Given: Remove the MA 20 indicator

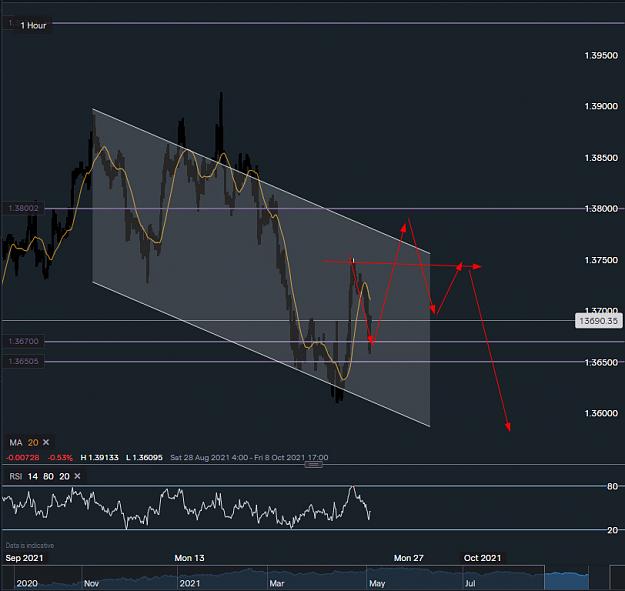Looking at the screenshot, I should [46, 442].
